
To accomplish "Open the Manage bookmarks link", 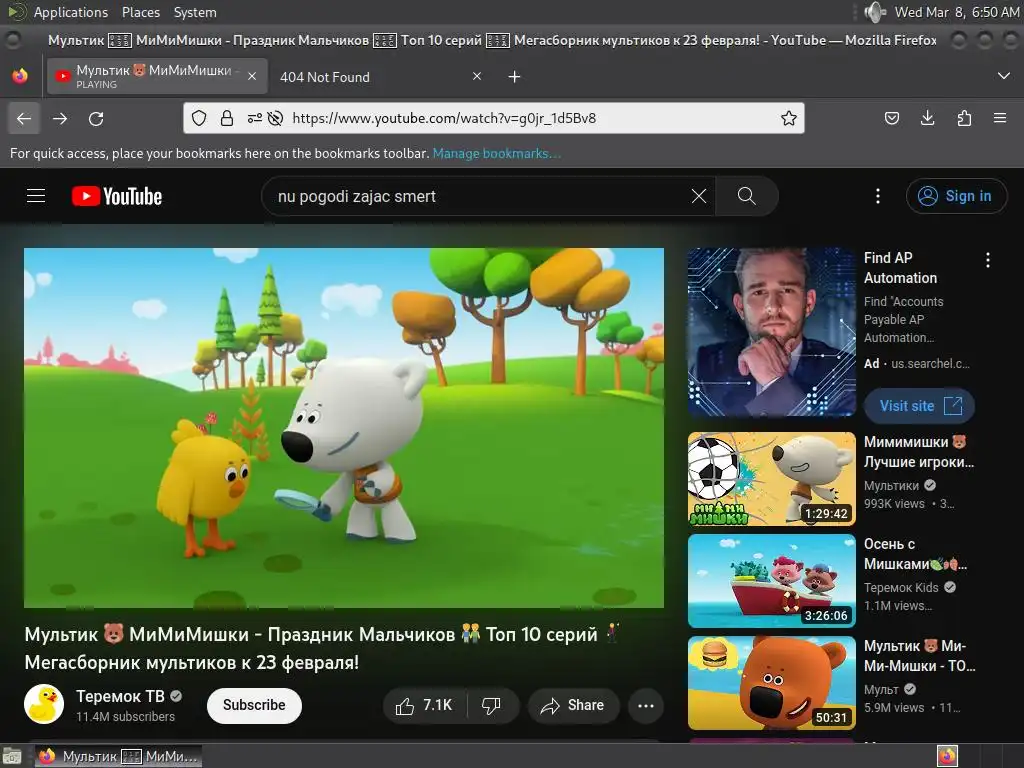I will (496, 153).
